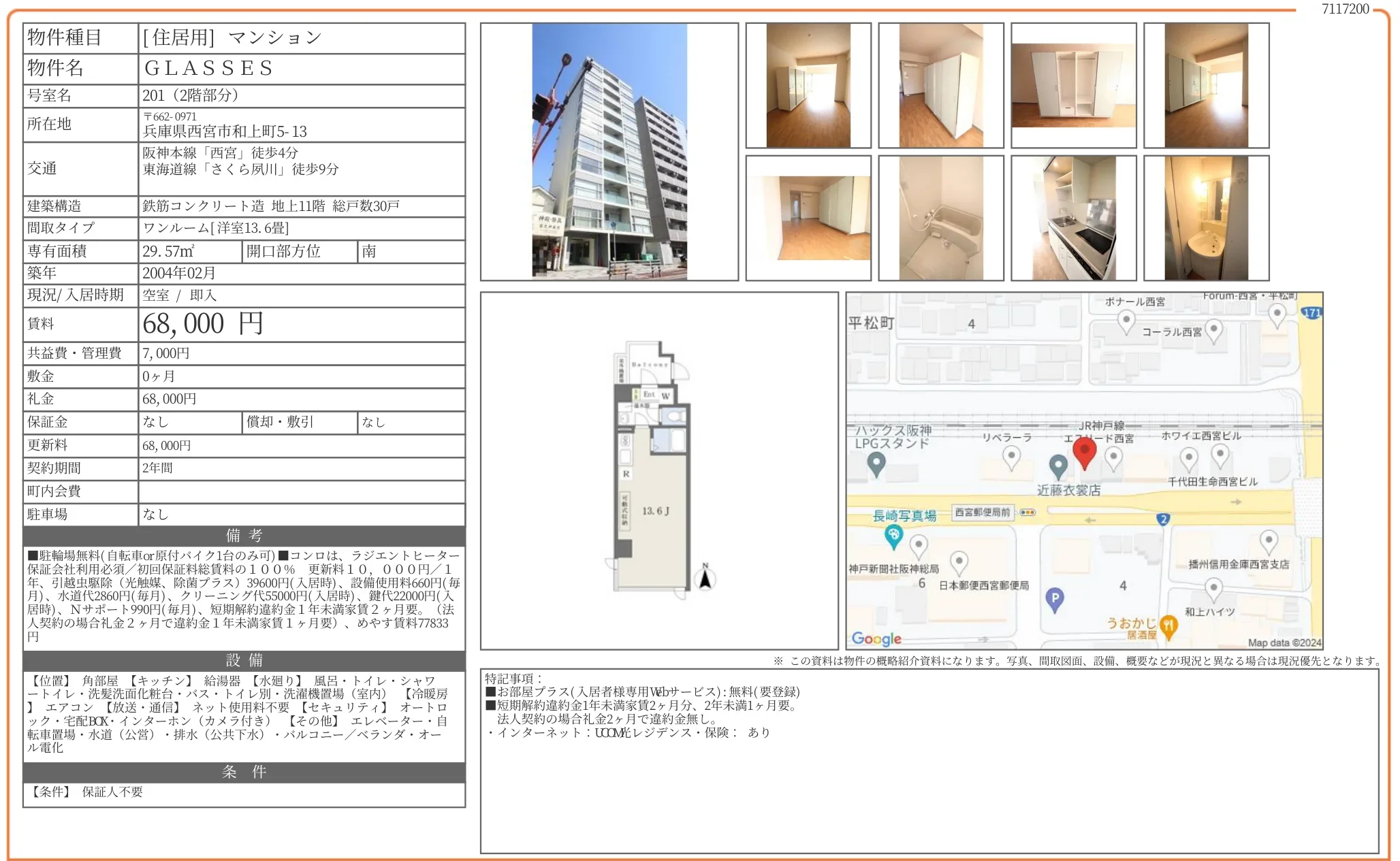Open the washbasin vanity photo thumbnail
Screen dimensions: 1400x861
(1206, 218)
